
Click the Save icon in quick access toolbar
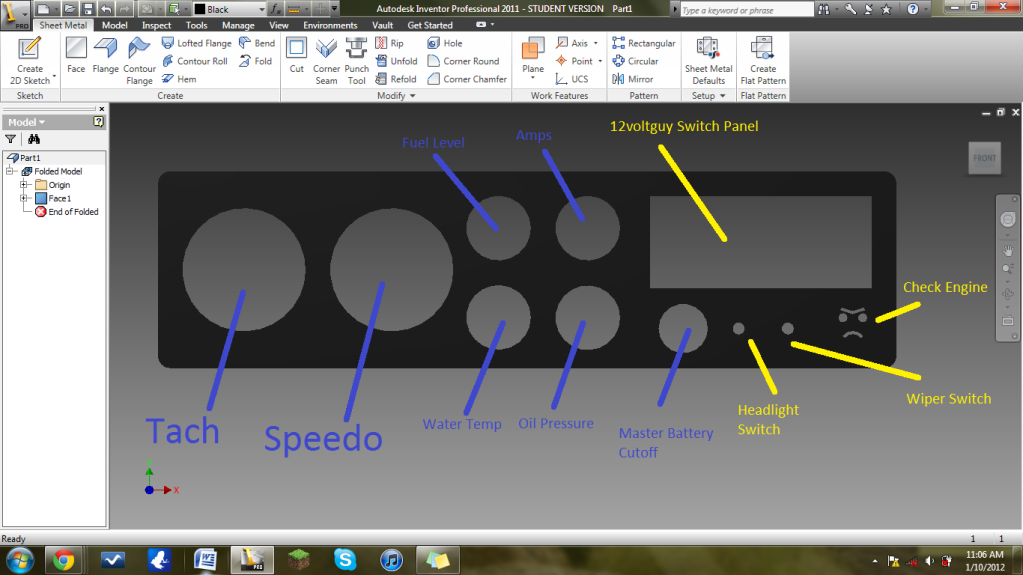[x=88, y=9]
